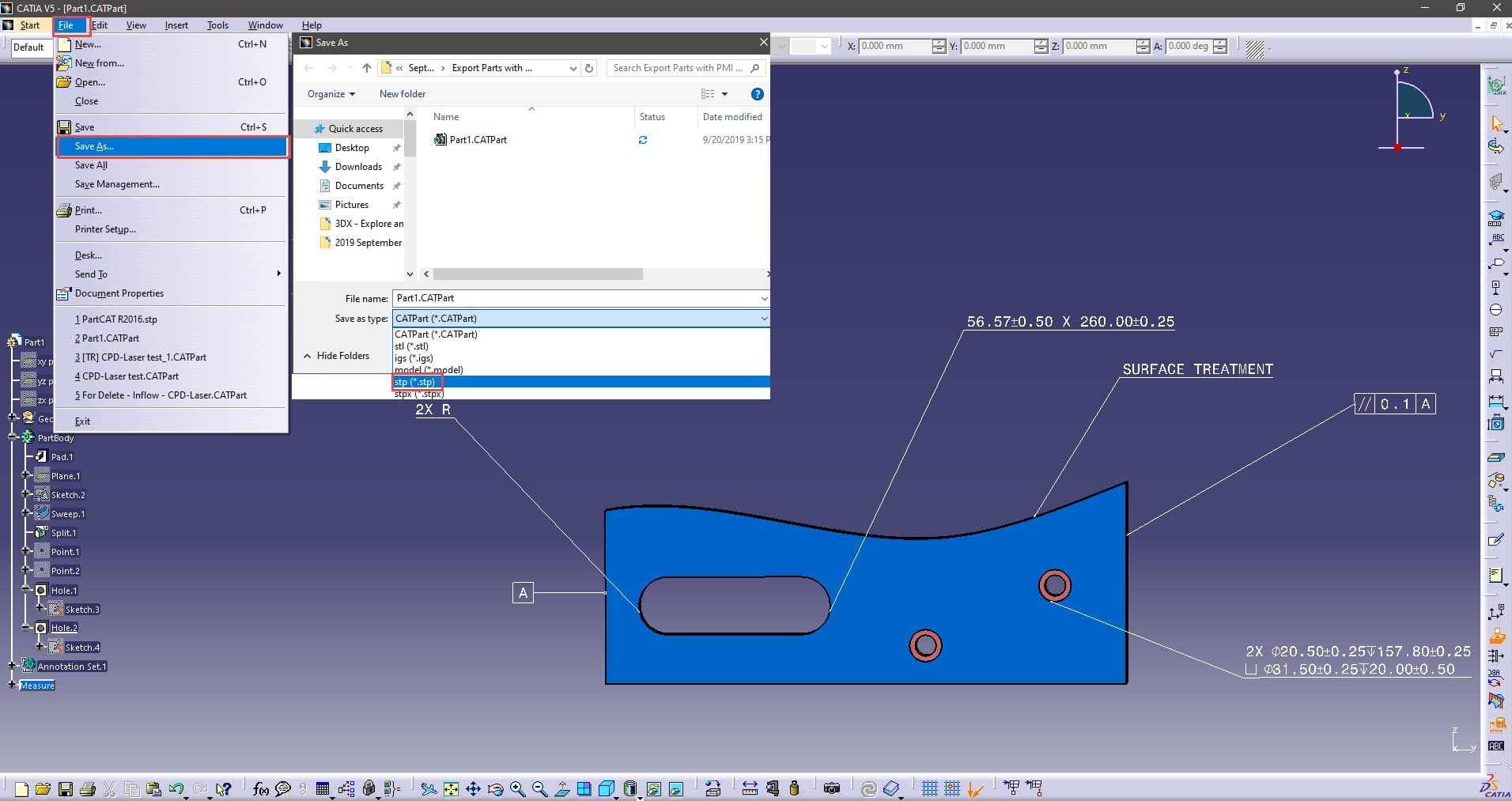Open the Tools menu
The height and width of the screenshot is (801, 1512).
point(217,25)
